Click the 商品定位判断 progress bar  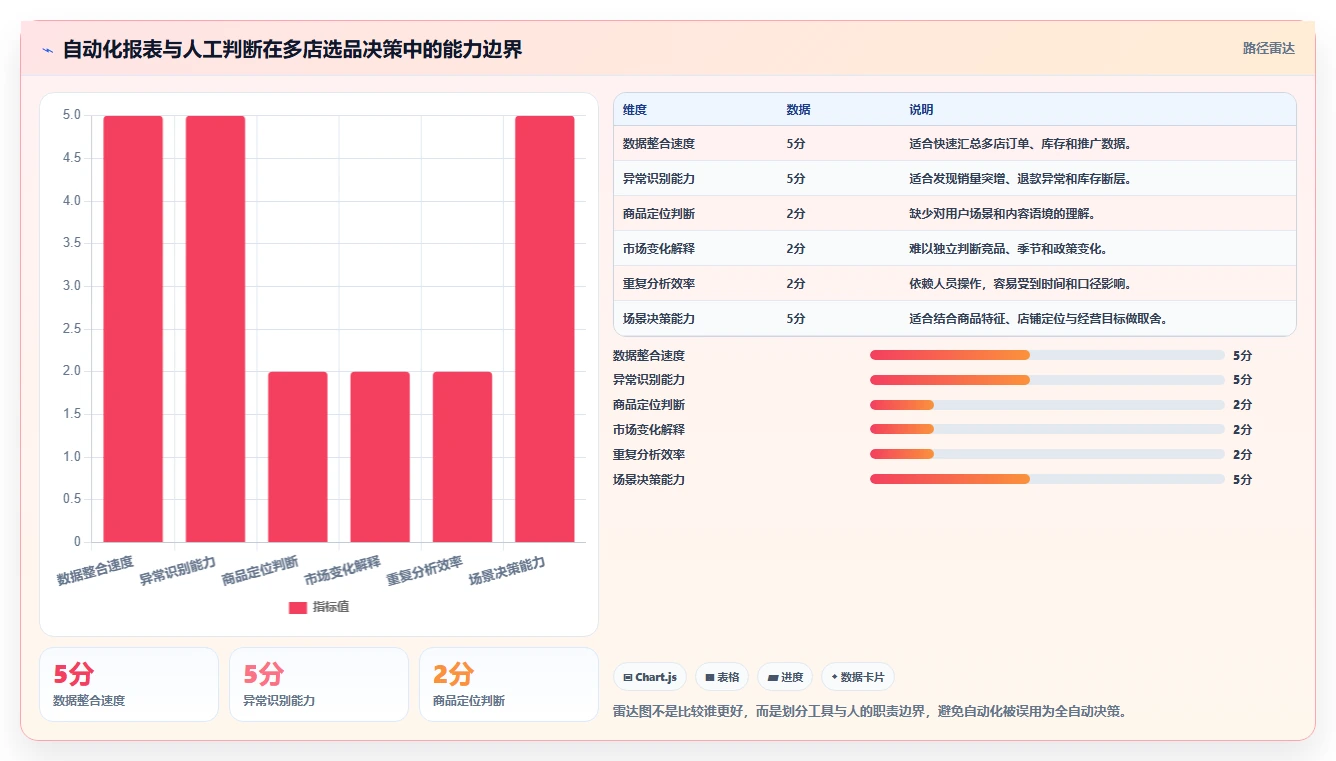coord(1047,405)
